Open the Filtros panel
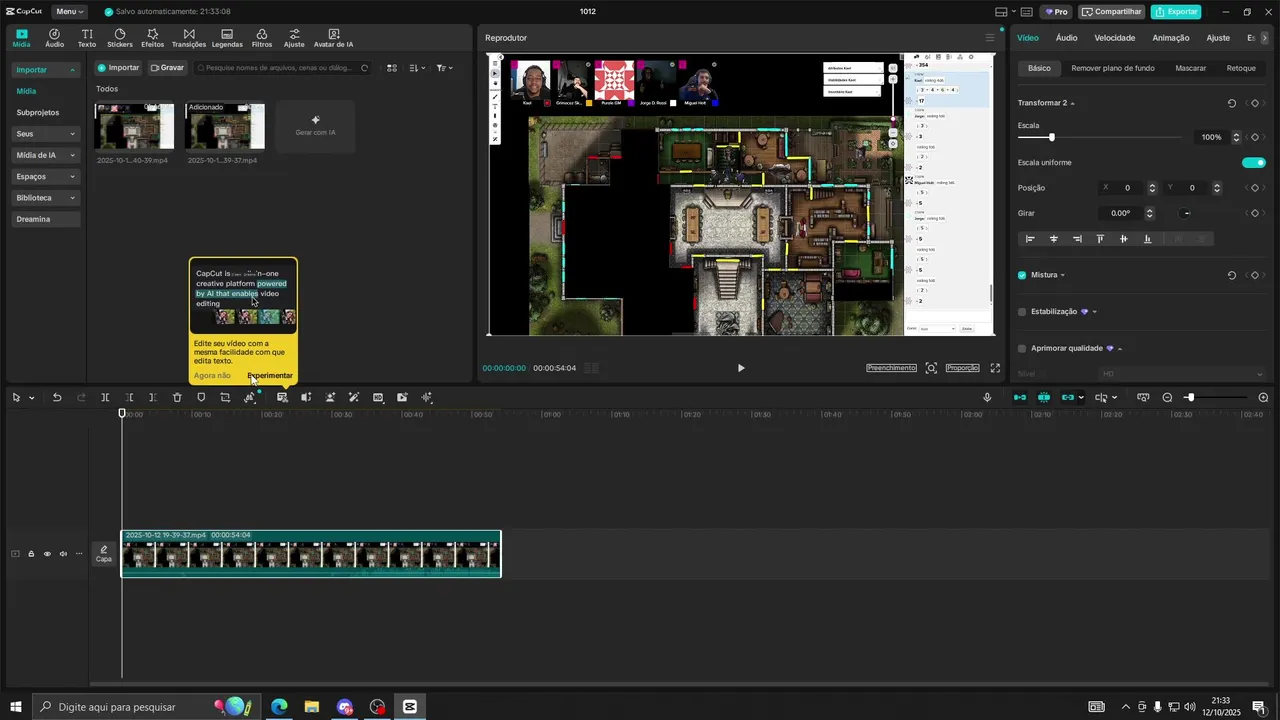 [x=262, y=38]
